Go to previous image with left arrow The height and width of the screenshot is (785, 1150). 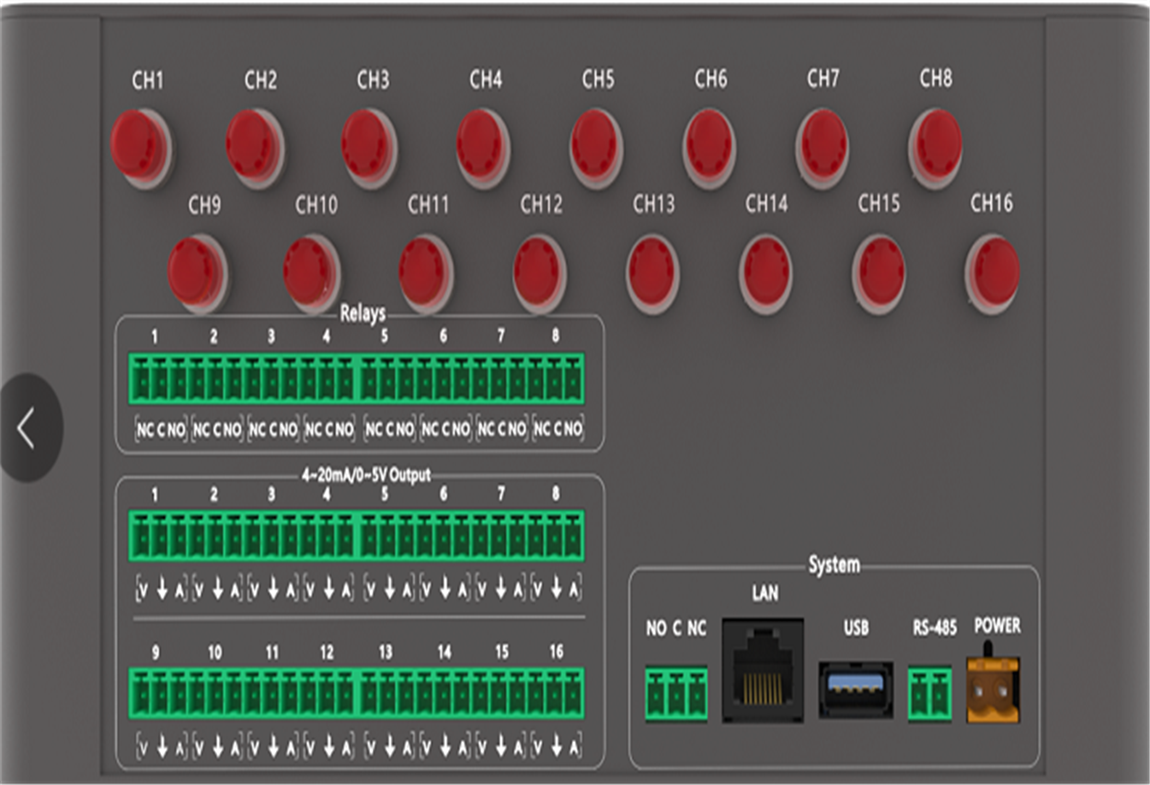[27, 428]
